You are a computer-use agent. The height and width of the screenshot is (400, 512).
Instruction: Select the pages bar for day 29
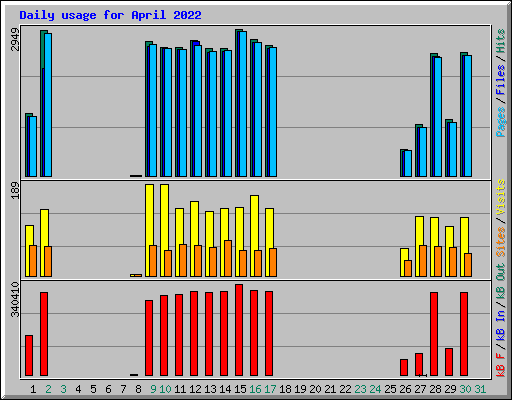(x=453, y=150)
